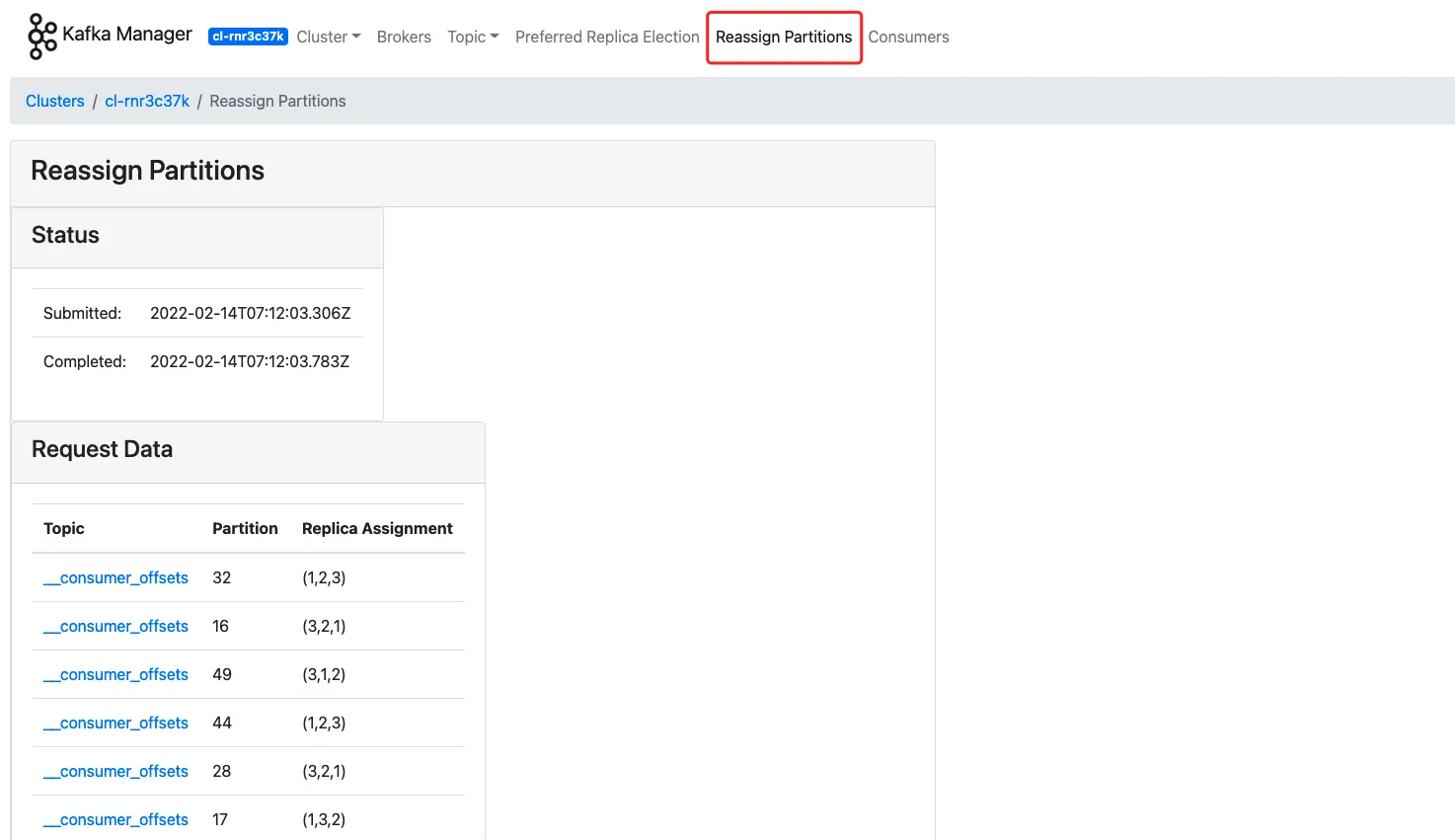Screen dimensions: 1455x840
Task: Open __consumer_offsets topic from partition 17 row
Action: (x=115, y=819)
